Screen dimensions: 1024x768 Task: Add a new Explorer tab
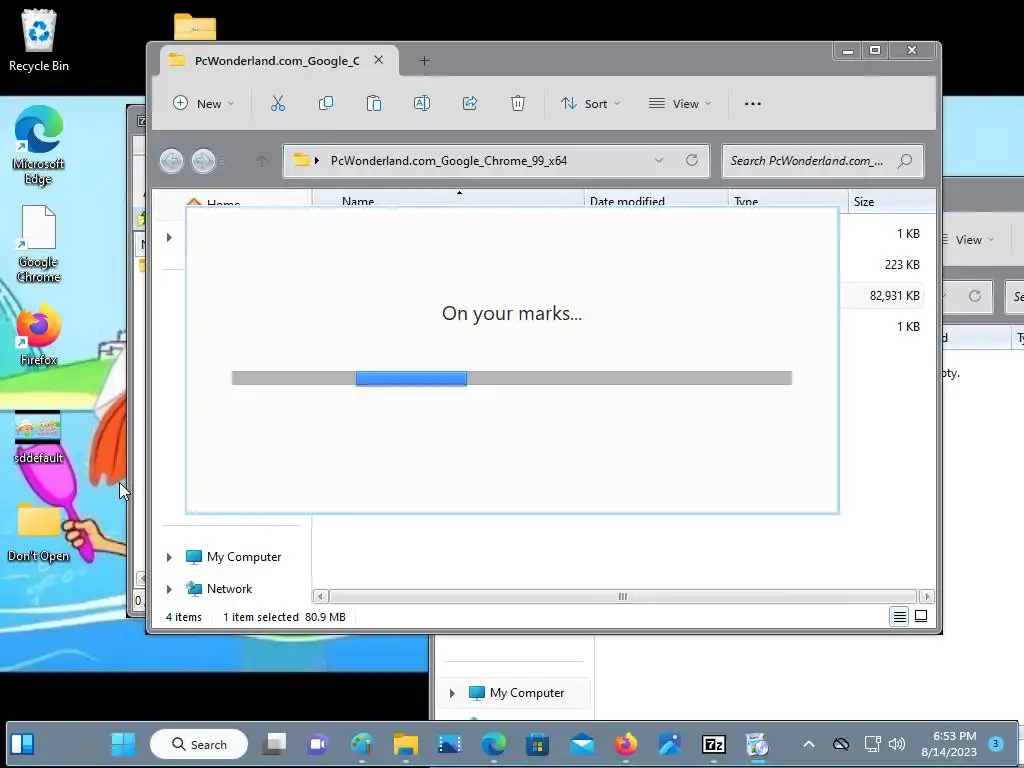point(424,61)
